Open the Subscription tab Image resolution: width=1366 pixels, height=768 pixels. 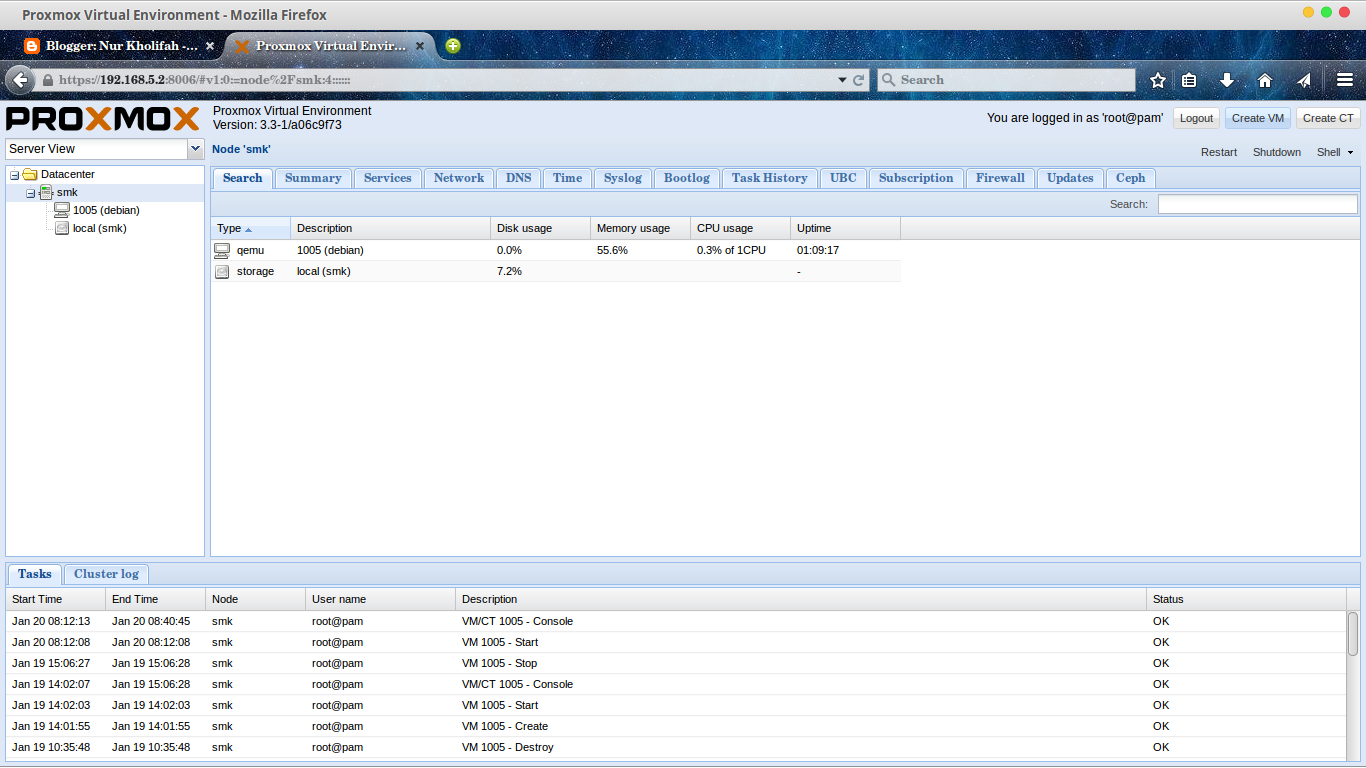click(916, 178)
